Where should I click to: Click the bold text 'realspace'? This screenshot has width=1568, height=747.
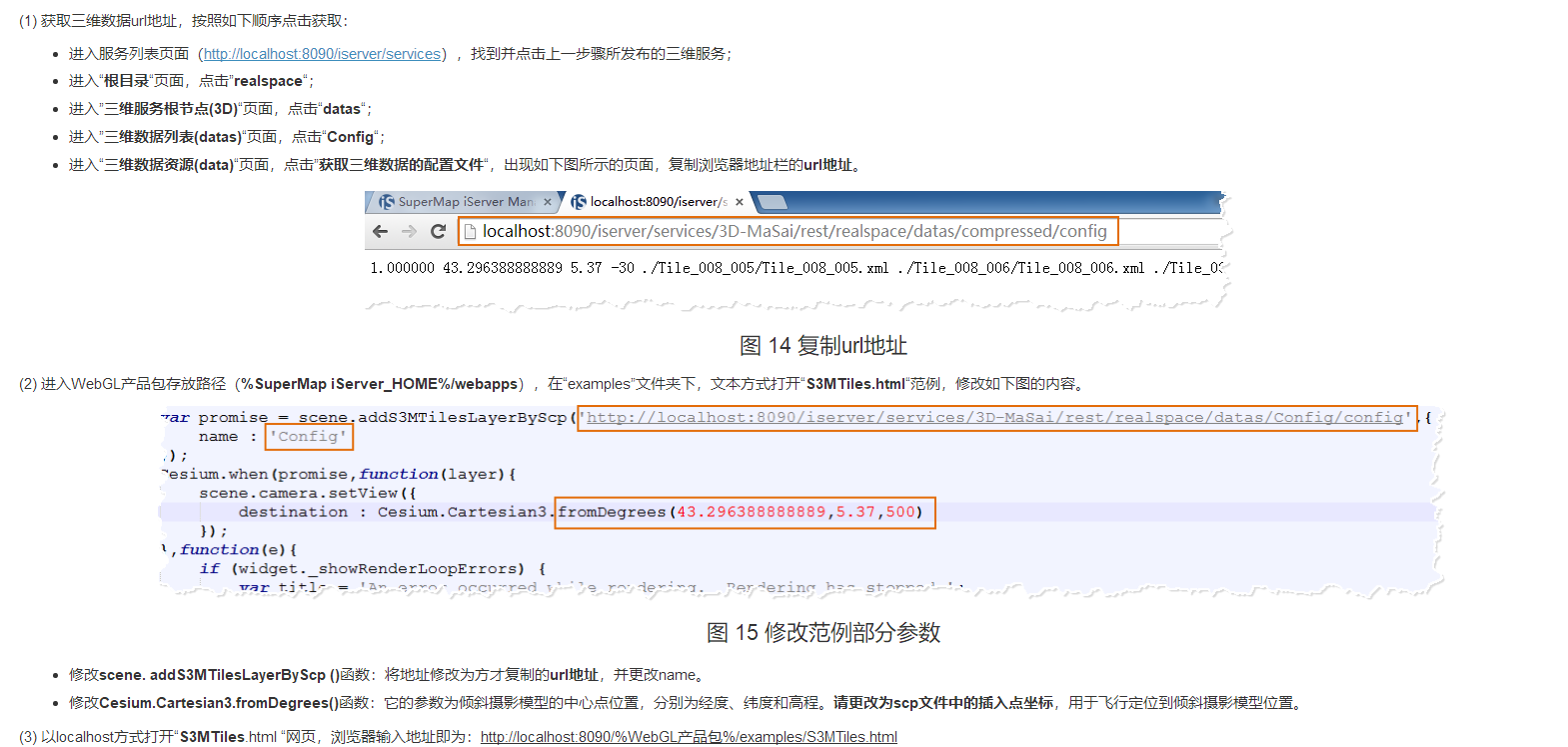pyautogui.click(x=268, y=81)
